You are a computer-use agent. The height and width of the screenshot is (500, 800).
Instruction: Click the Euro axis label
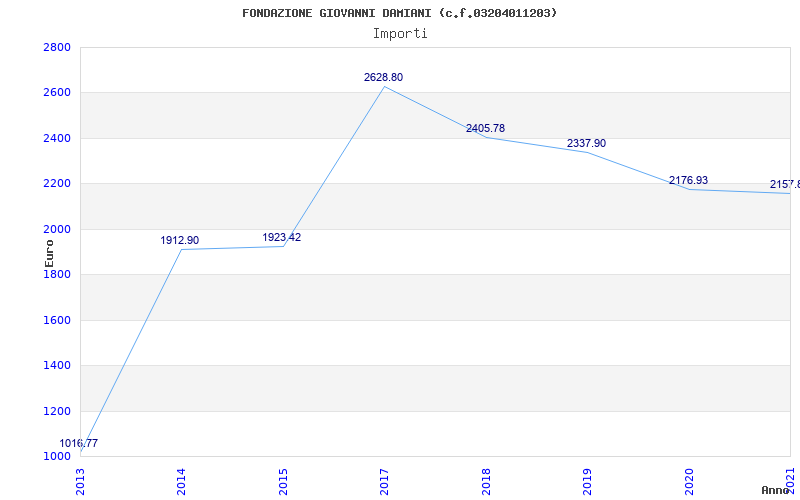49,254
